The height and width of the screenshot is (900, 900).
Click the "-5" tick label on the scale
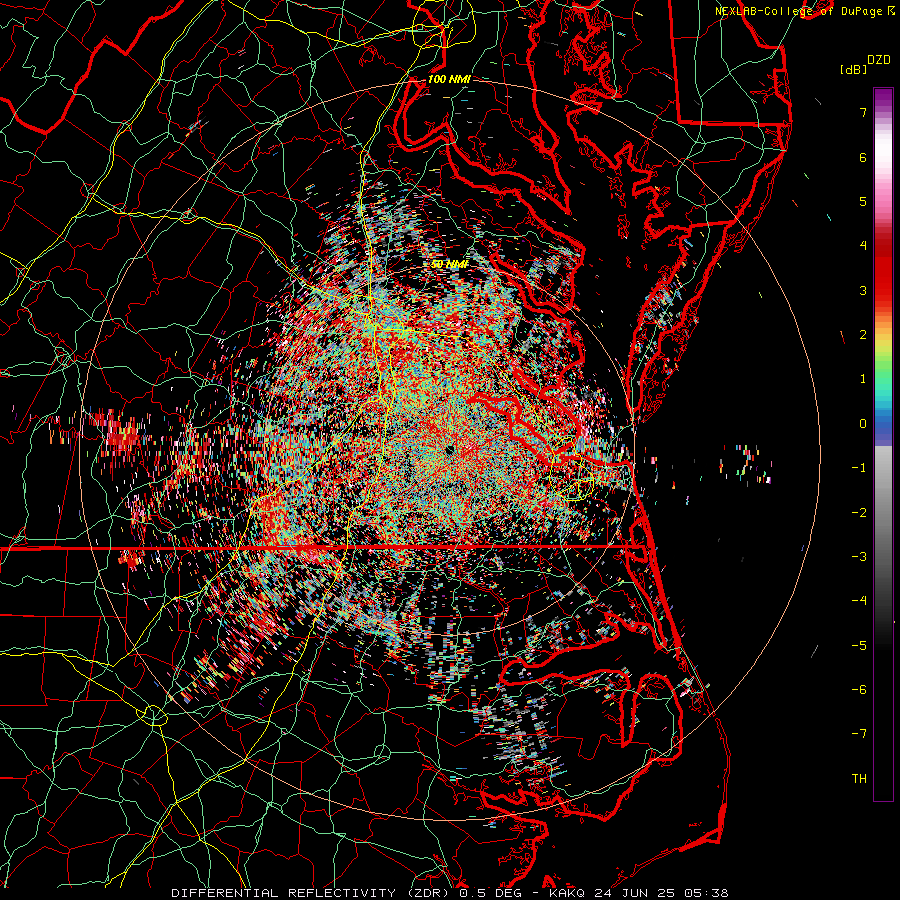(x=859, y=646)
